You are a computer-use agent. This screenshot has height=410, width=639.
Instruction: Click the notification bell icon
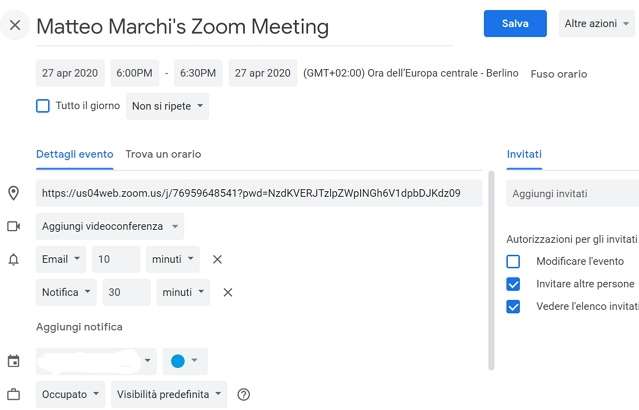pos(14,260)
